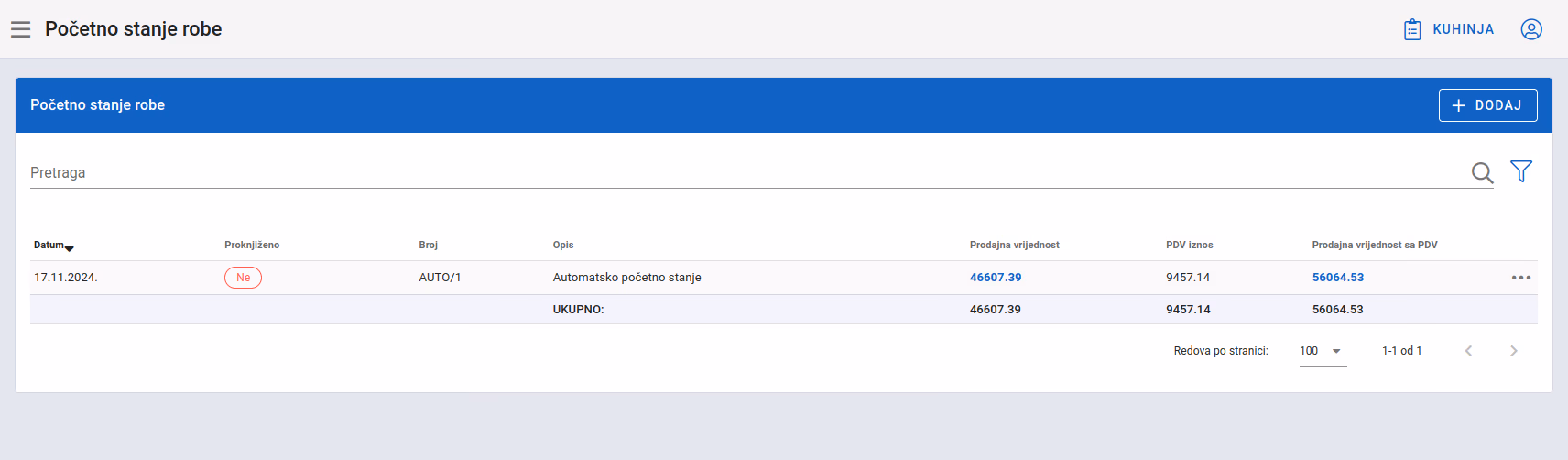Go to next page arrow

click(x=1514, y=351)
